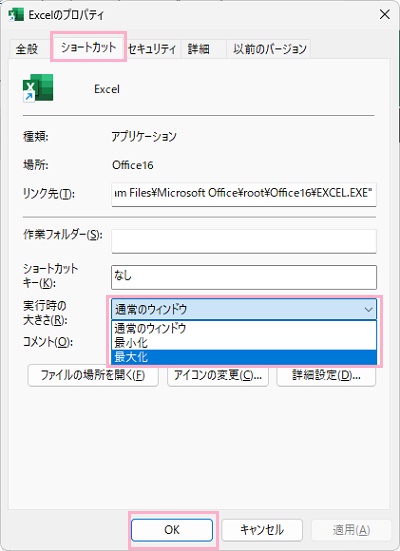The width and height of the screenshot is (400, 551).
Task: Click the 作業フォルダー input field
Action: pos(244,241)
